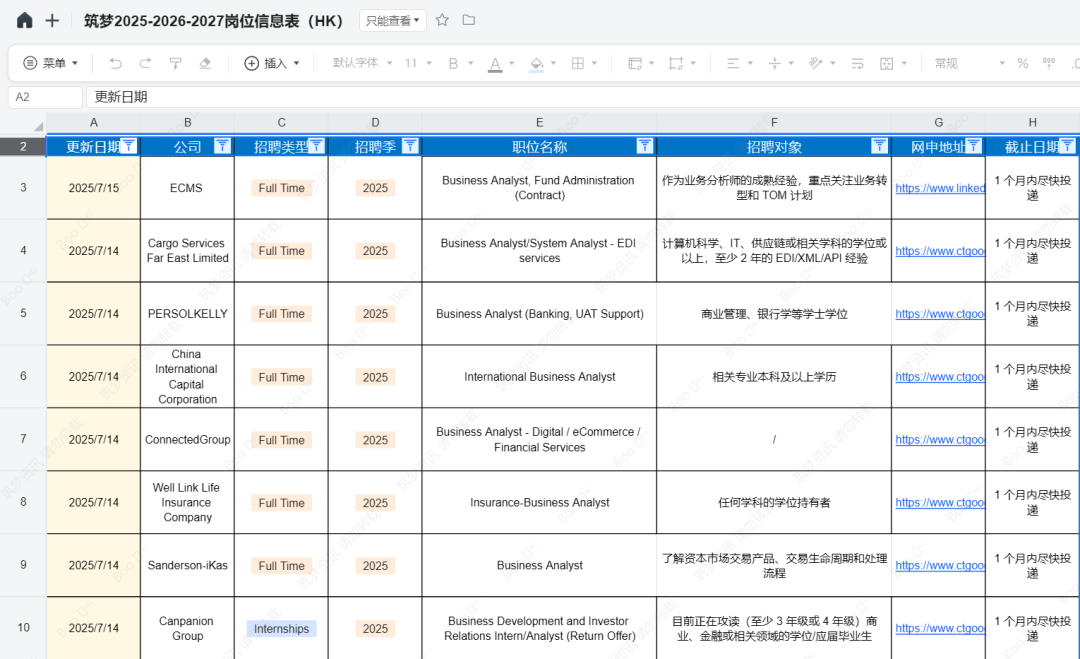
Task: Open the 只能查看 permission dropdown
Action: tap(393, 21)
